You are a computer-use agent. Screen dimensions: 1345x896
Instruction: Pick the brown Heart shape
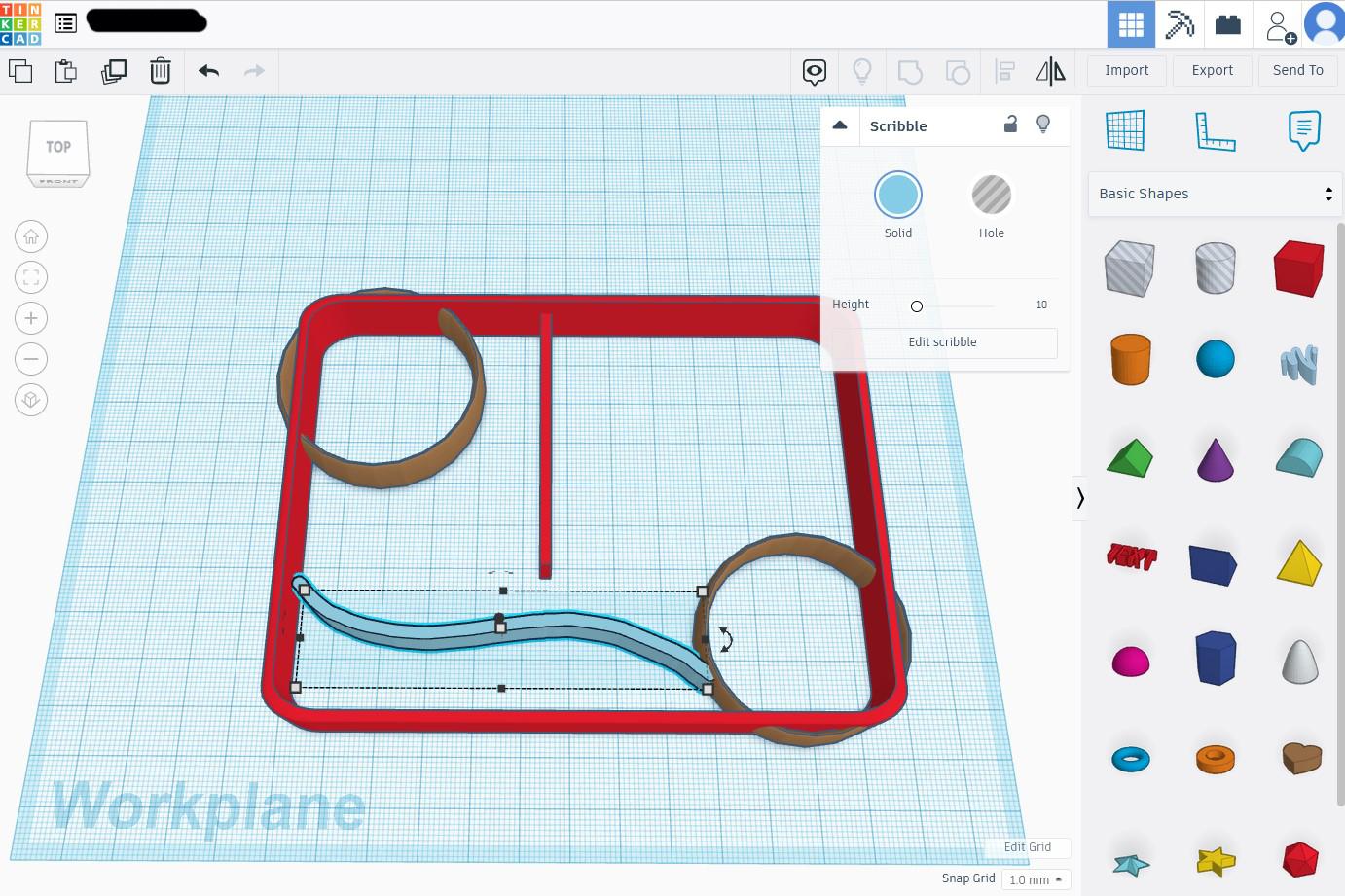click(1301, 758)
